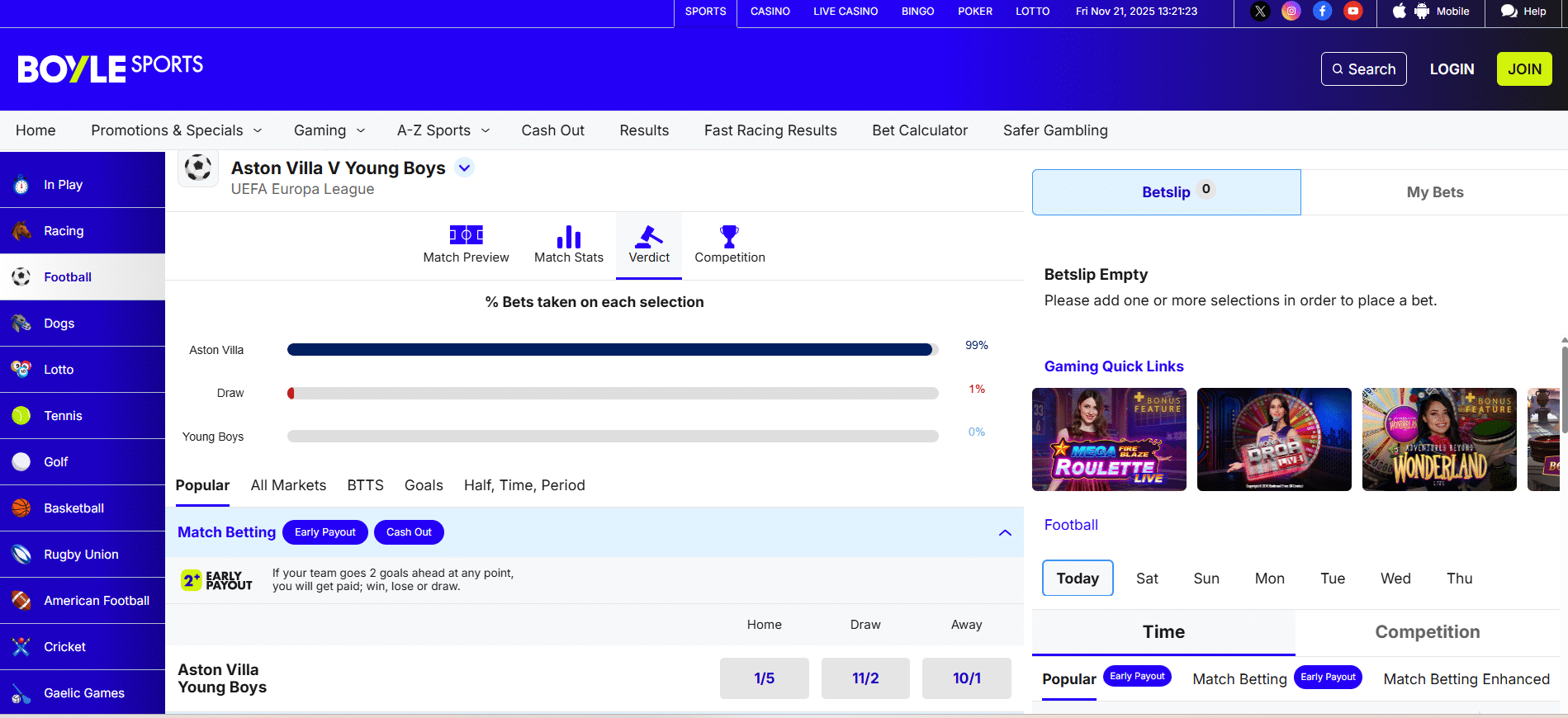Select Sun in football day filter
Image resolution: width=1568 pixels, height=718 pixels.
pyautogui.click(x=1206, y=579)
